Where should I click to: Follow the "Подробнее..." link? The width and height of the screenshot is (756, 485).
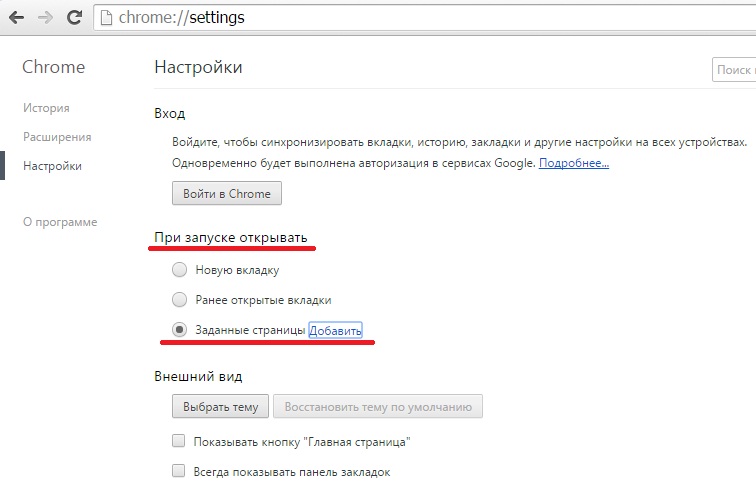click(574, 162)
